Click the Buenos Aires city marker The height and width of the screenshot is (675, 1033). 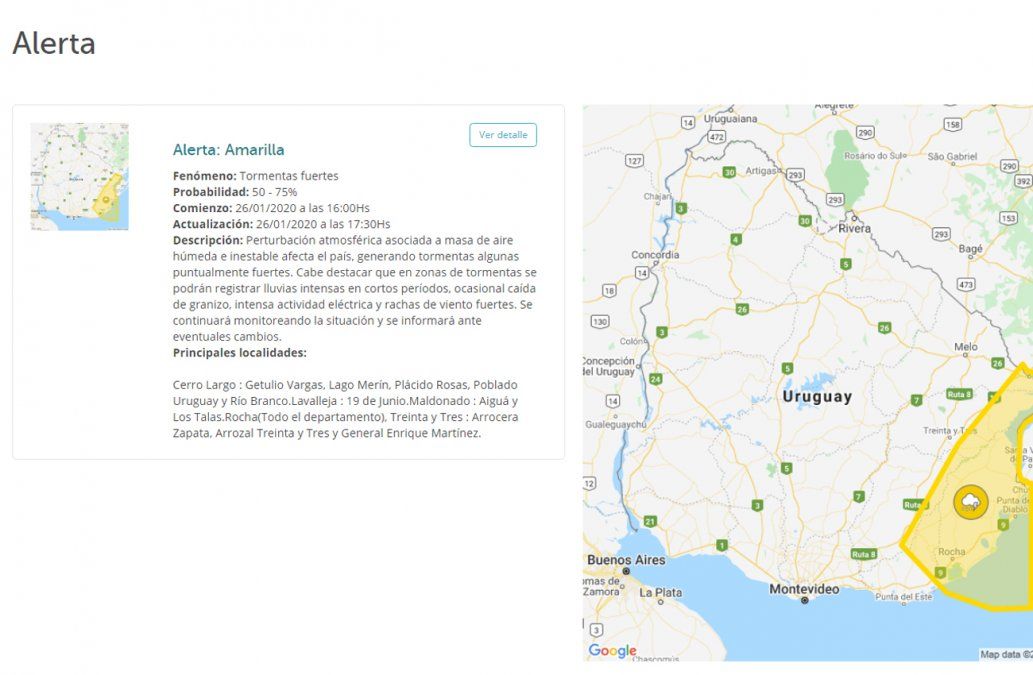(627, 571)
